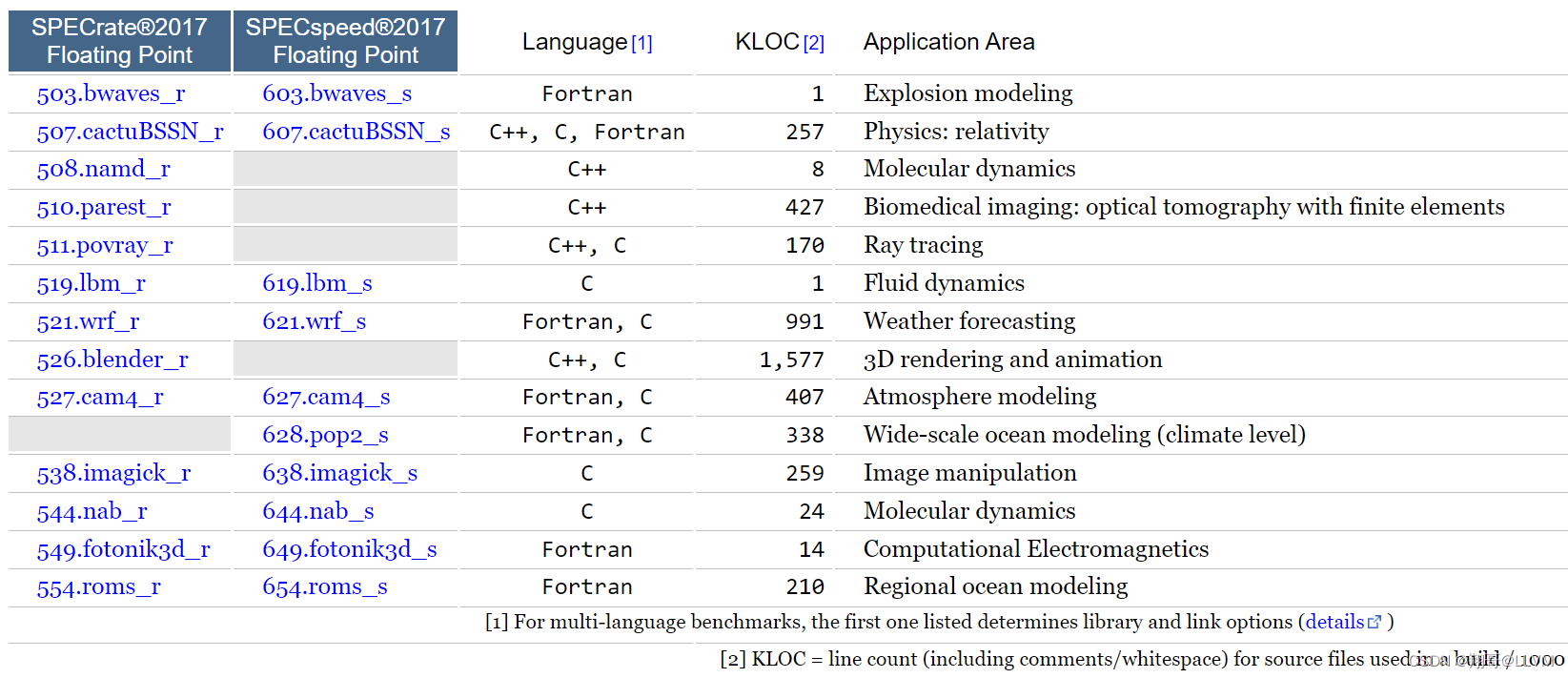Click the KLOC value 1,577

(x=792, y=360)
